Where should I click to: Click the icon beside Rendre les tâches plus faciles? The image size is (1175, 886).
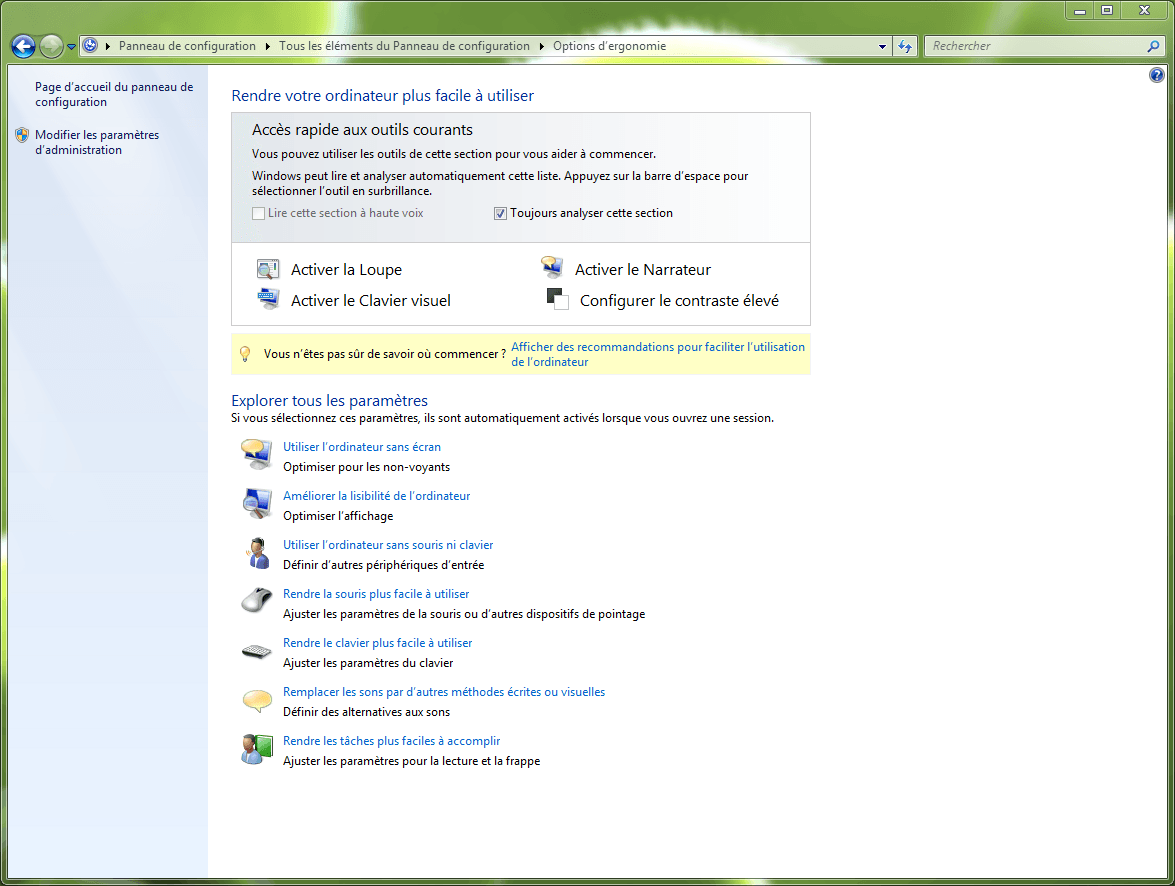257,749
